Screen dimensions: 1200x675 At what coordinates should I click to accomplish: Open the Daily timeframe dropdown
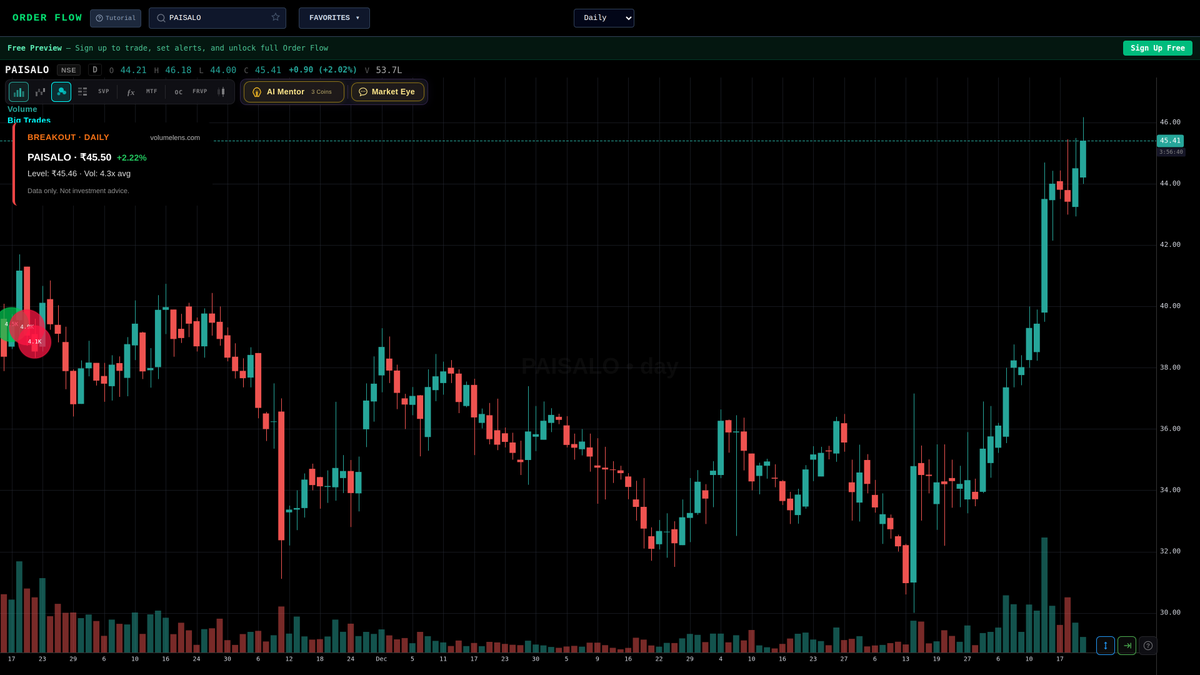tap(603, 17)
